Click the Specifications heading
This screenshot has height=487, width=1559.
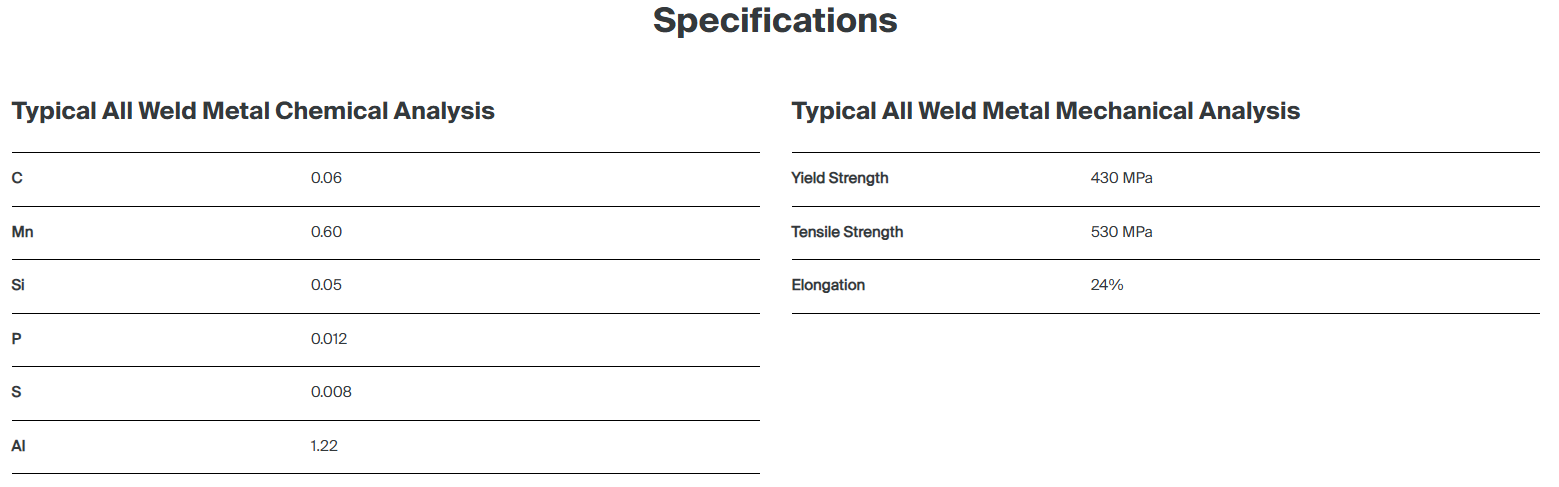775,21
